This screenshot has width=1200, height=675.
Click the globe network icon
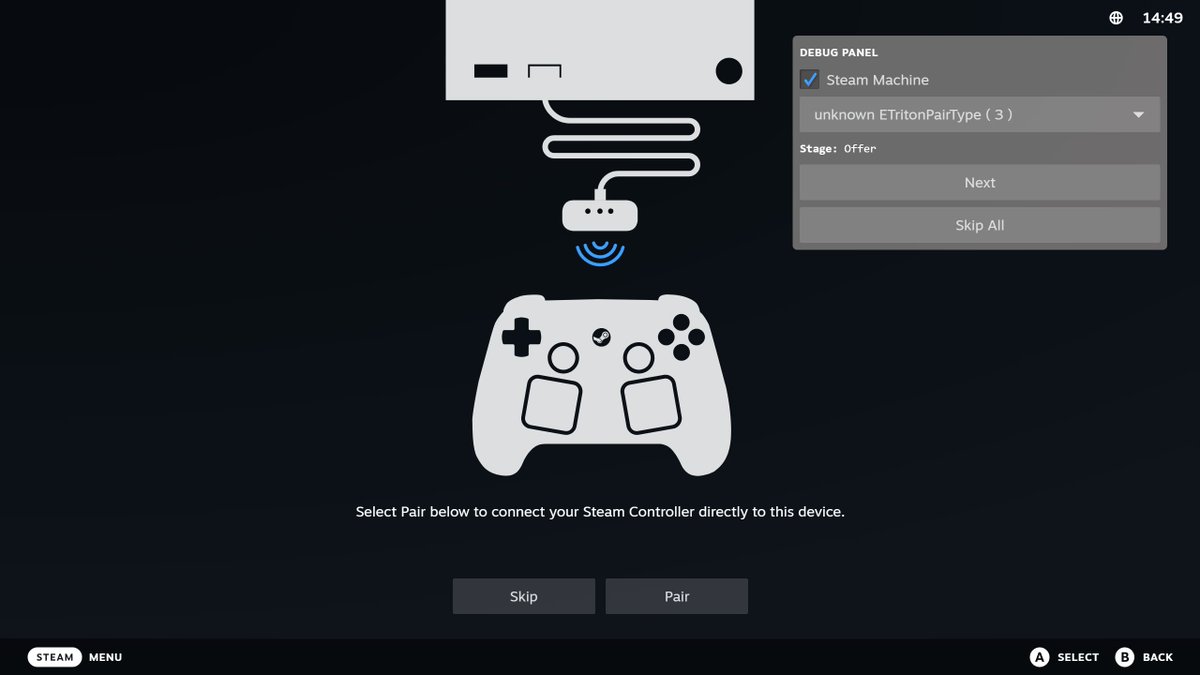(1116, 18)
